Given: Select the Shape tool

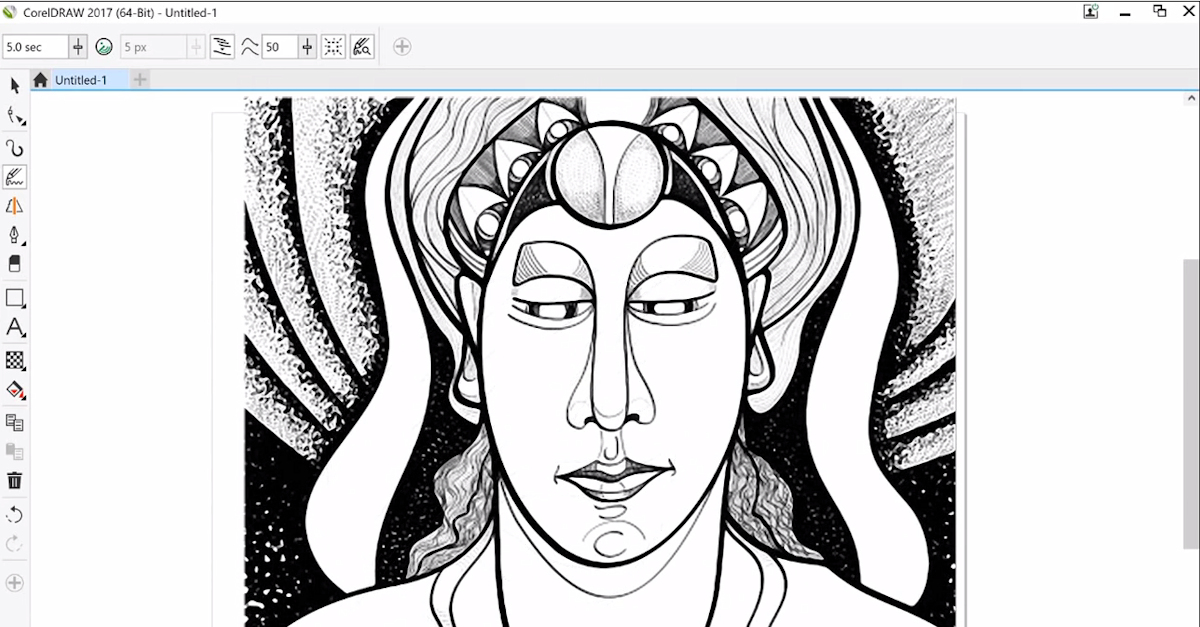Looking at the screenshot, I should [x=14, y=116].
